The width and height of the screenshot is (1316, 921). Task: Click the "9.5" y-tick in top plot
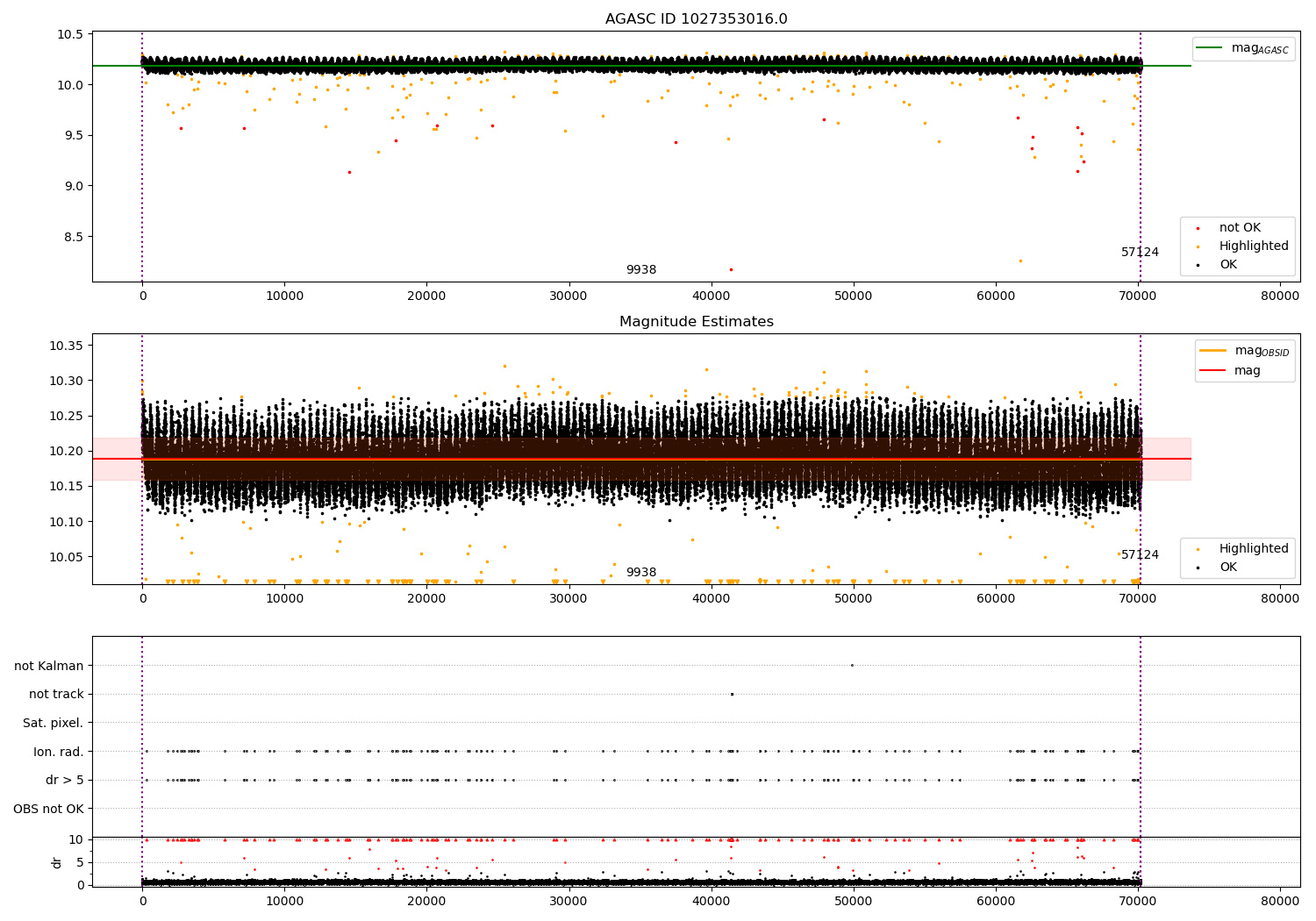74,135
